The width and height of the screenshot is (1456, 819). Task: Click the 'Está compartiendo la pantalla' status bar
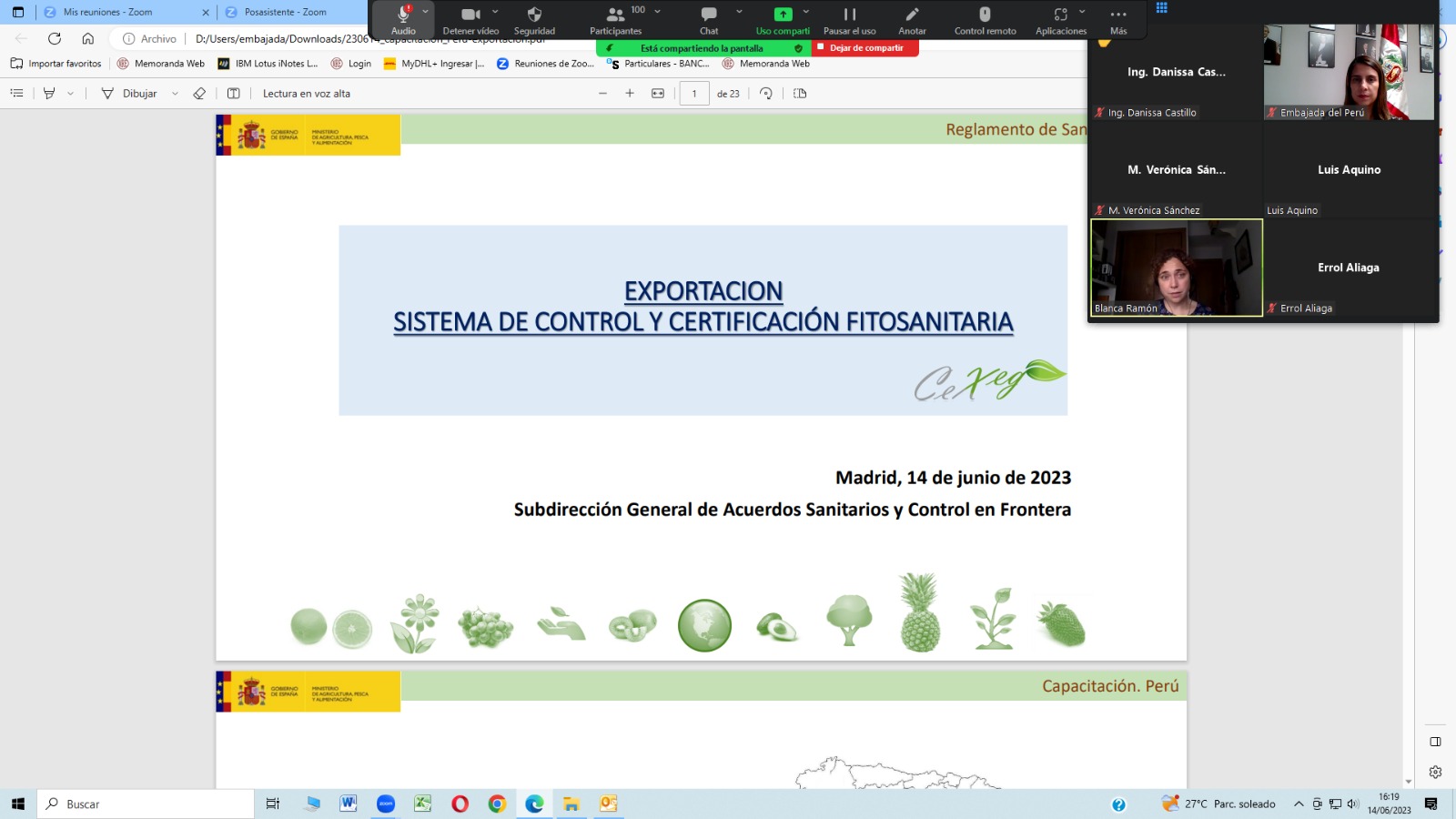tap(702, 48)
